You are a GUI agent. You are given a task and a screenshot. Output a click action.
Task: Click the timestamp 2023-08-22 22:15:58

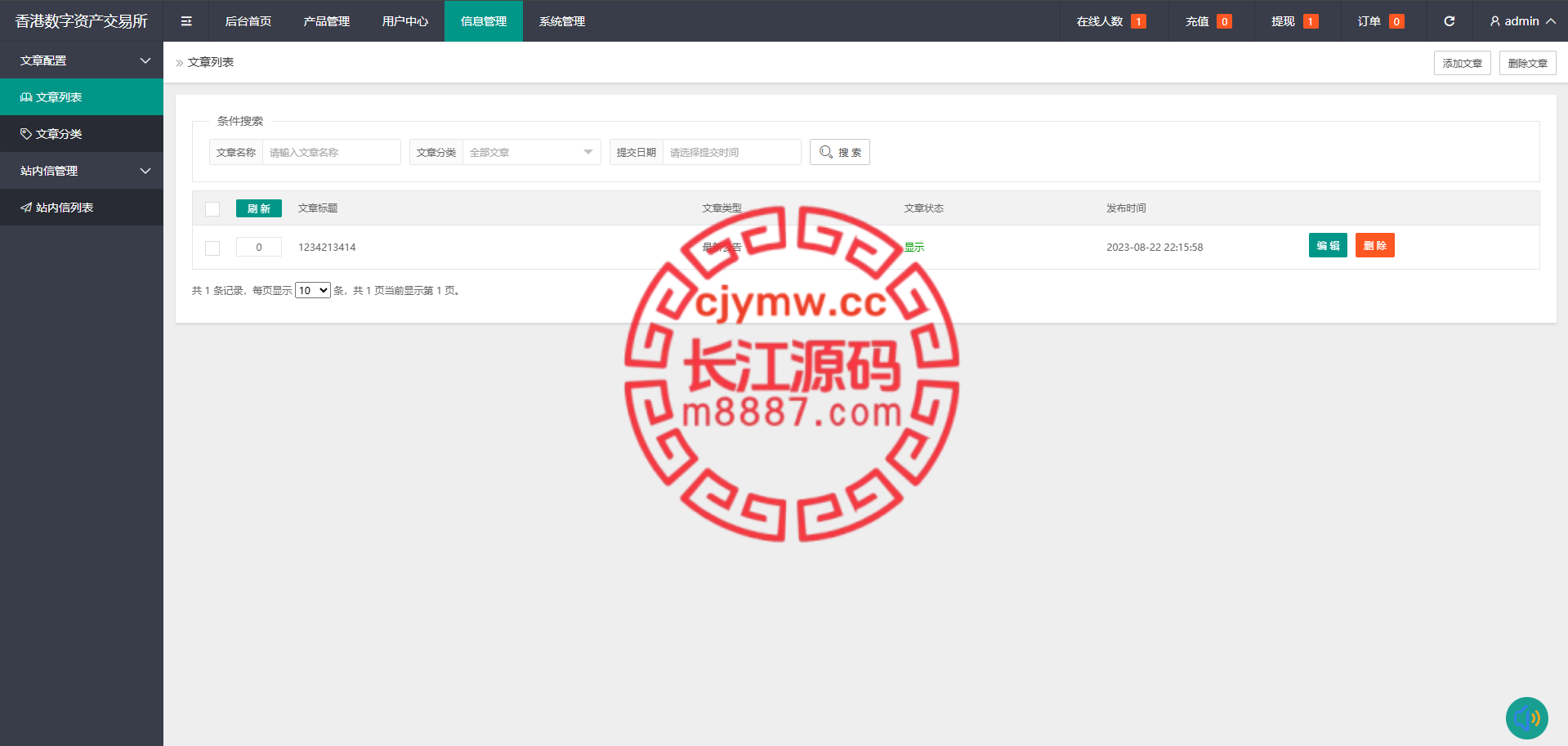tap(1155, 248)
